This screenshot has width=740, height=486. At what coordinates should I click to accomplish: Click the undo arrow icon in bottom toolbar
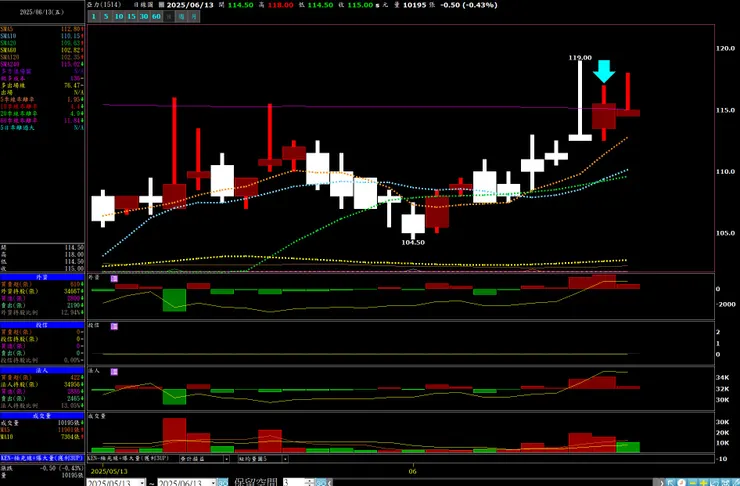715,483
